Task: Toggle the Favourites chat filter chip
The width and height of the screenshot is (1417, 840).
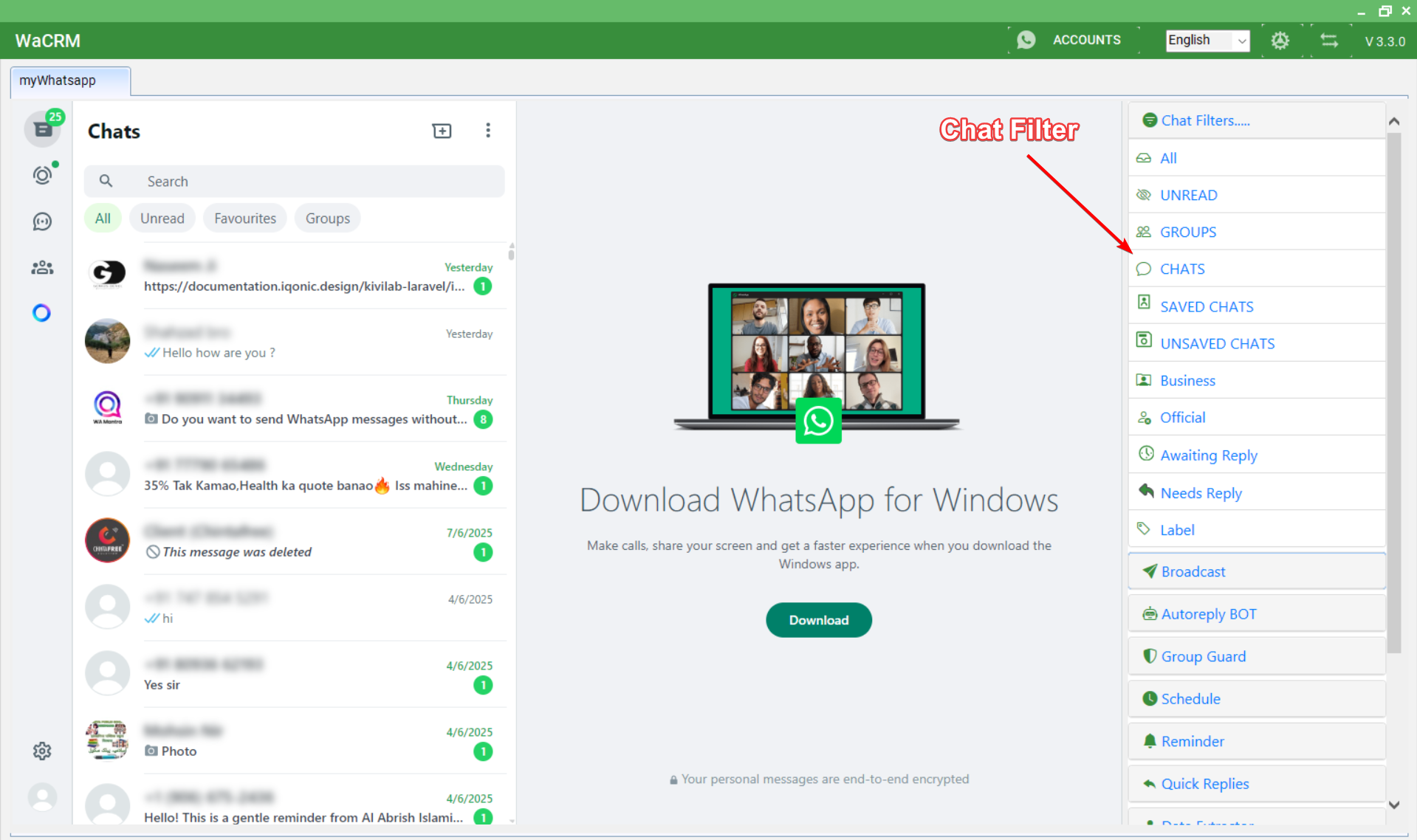Action: (x=244, y=218)
